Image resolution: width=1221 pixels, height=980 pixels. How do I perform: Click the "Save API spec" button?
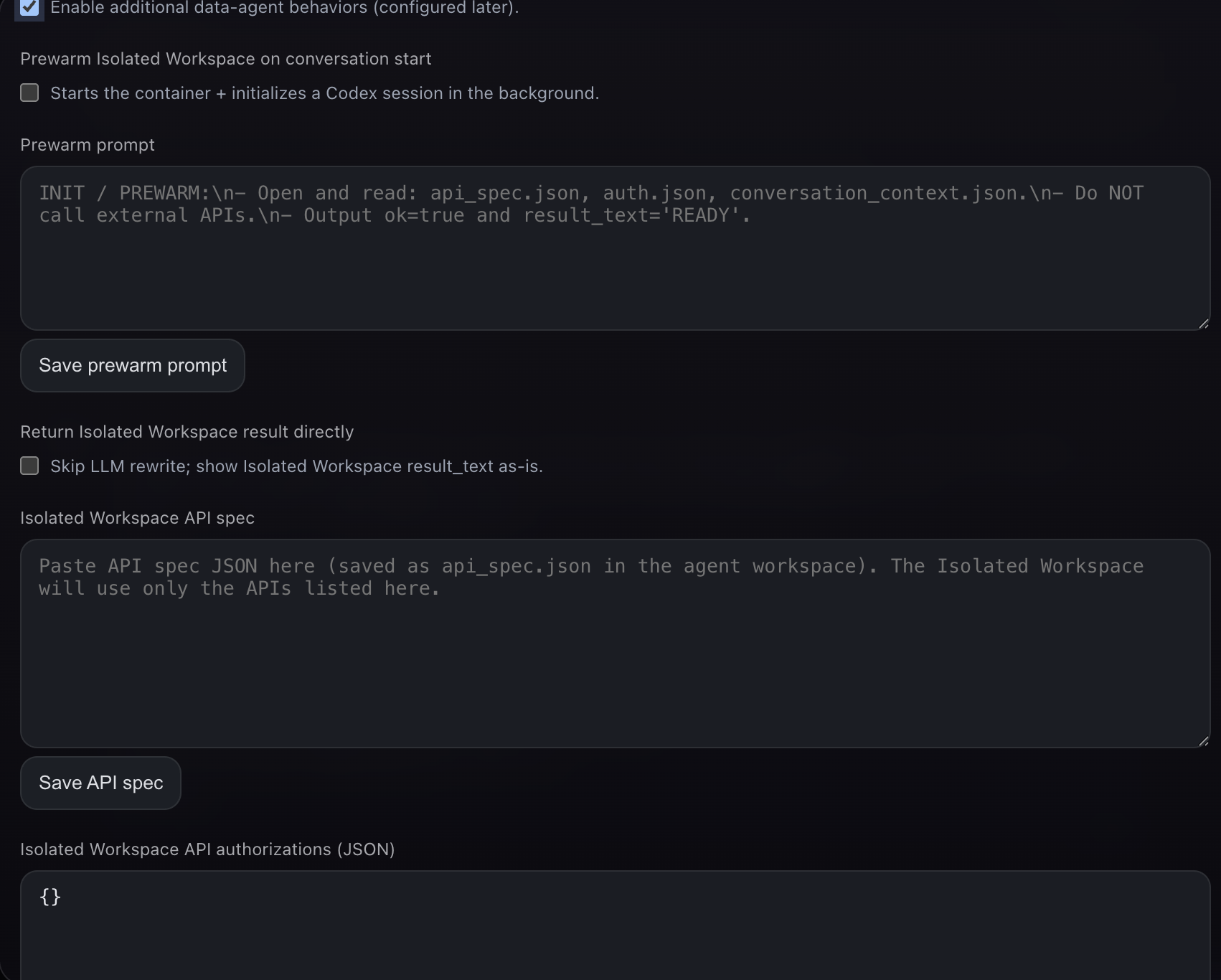coord(100,783)
